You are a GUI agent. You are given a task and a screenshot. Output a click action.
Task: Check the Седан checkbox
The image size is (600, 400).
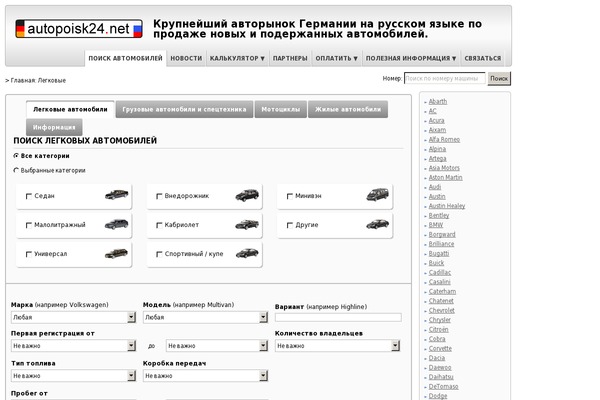[x=29, y=196]
